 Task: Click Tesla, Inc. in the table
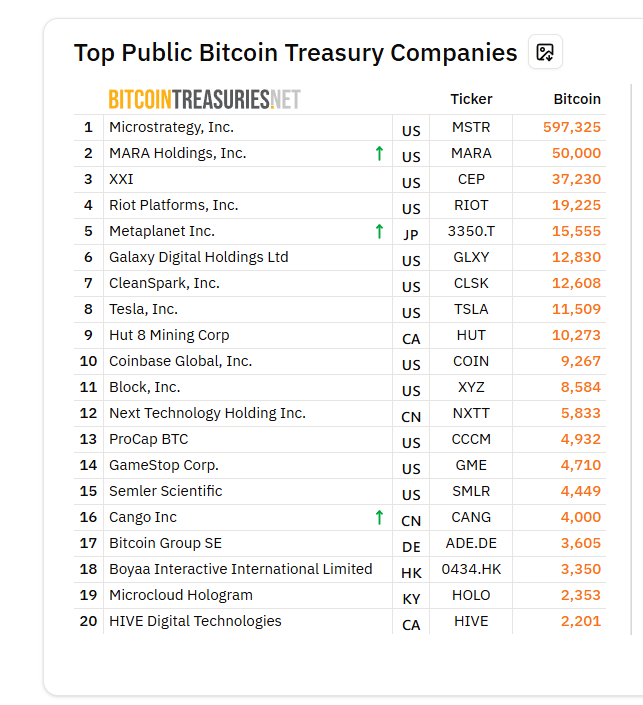[x=143, y=309]
